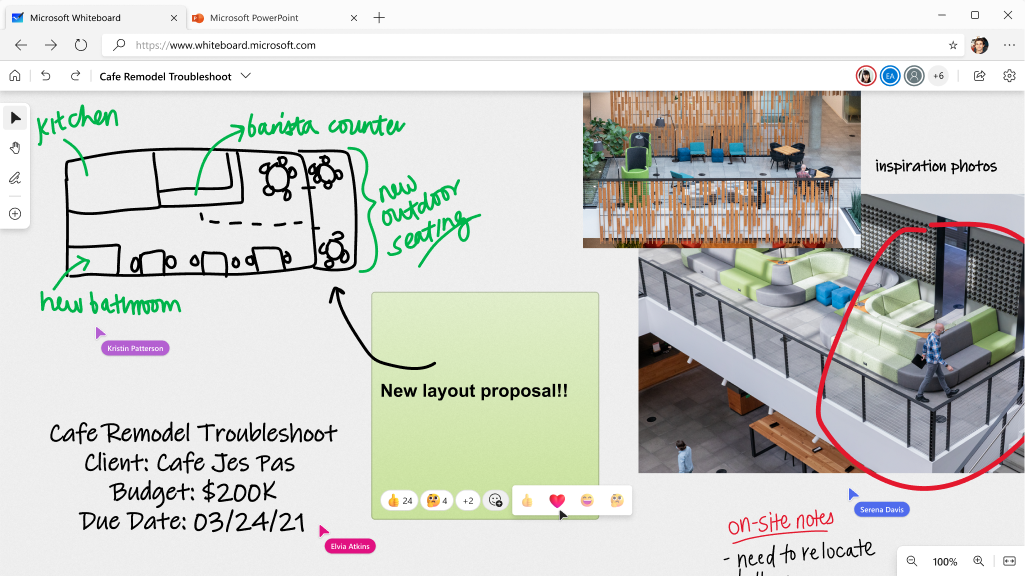Click the Kristin Patterson cursor label

(135, 348)
